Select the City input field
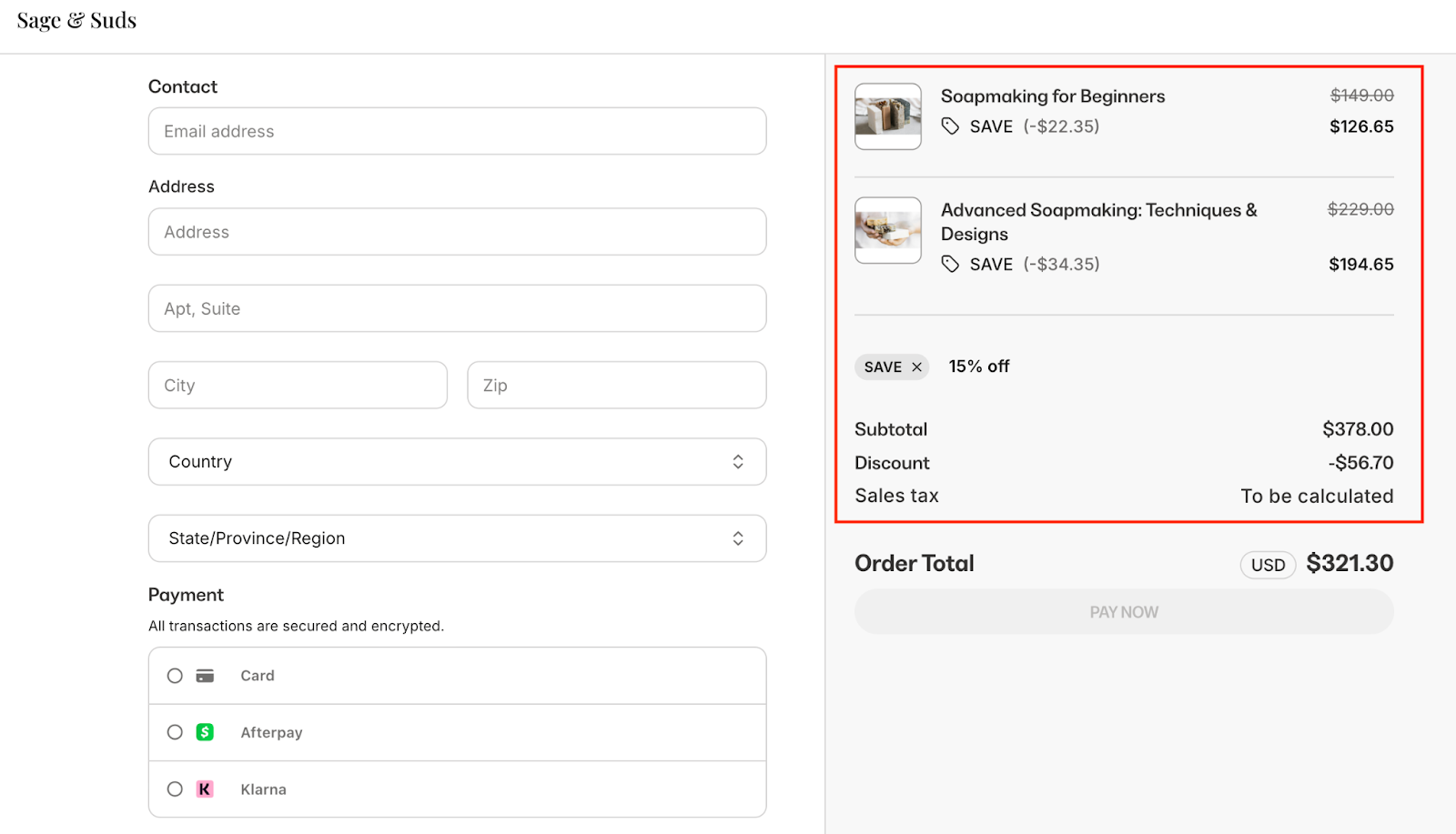The height and width of the screenshot is (834, 1456). [x=298, y=386]
